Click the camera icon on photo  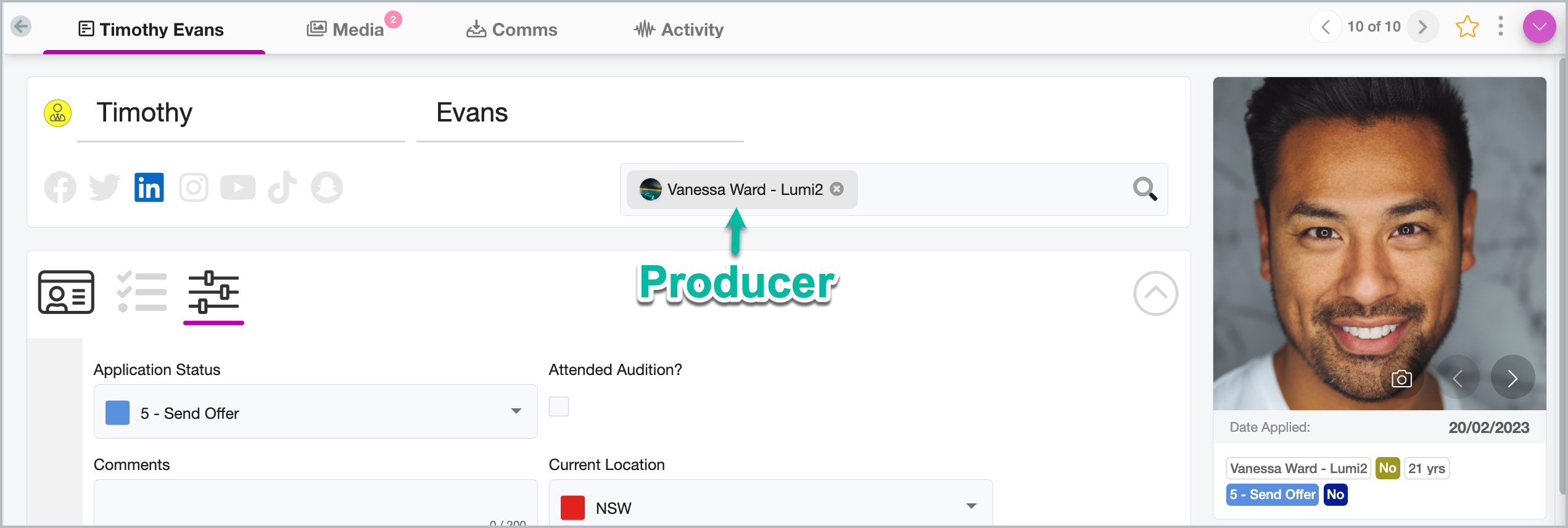1401,378
